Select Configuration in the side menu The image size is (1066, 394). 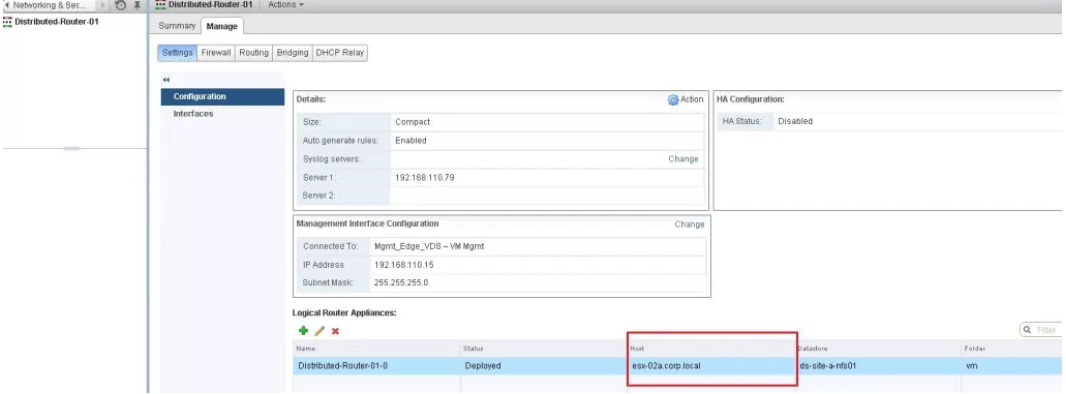(x=222, y=96)
